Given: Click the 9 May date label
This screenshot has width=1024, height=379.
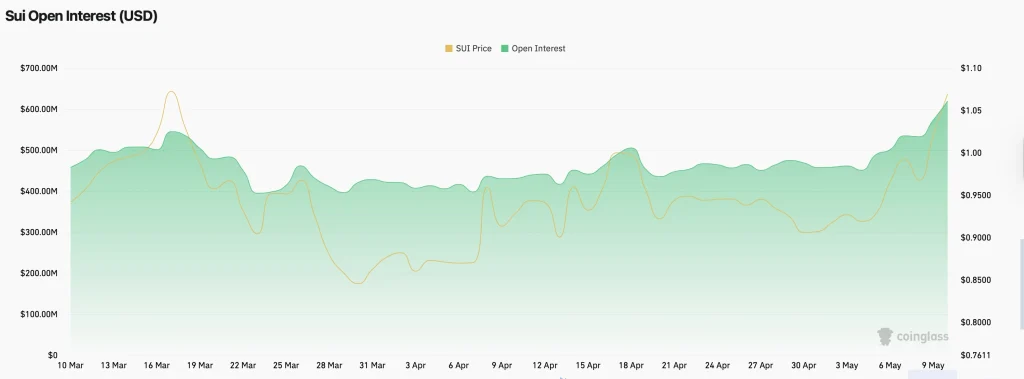Looking at the screenshot, I should [x=933, y=365].
